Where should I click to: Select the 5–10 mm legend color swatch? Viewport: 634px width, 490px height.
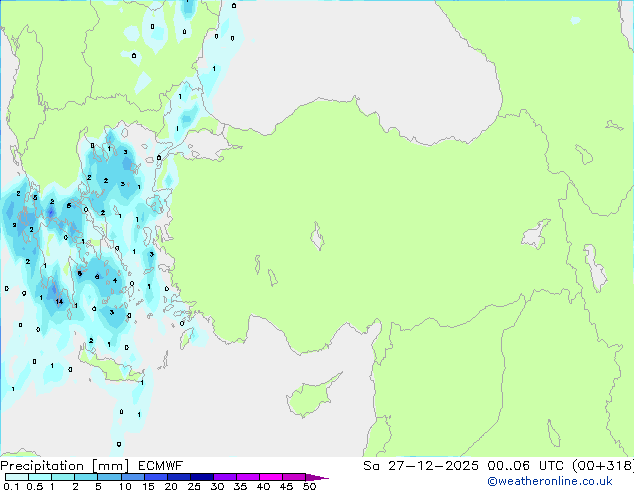click(110, 477)
